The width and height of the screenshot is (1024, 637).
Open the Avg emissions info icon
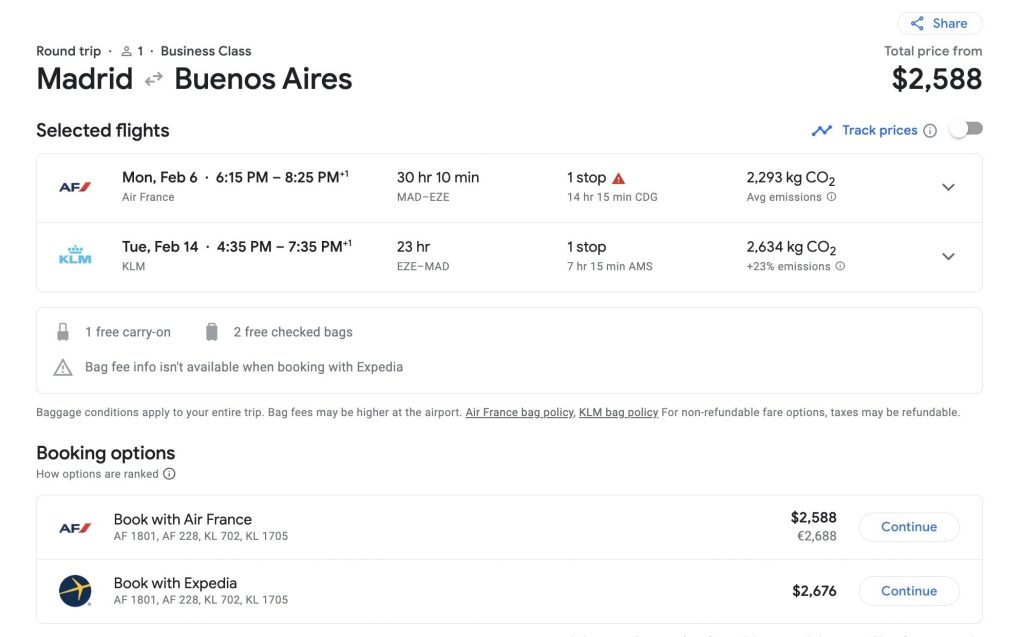click(831, 197)
